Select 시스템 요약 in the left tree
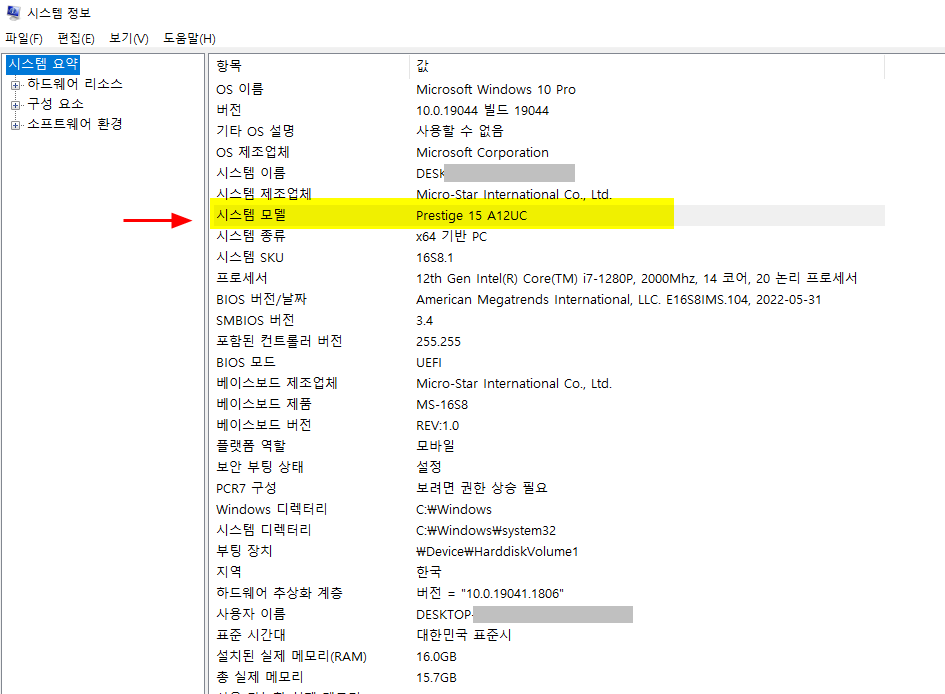Viewport: 945px width, 694px height. [40, 64]
